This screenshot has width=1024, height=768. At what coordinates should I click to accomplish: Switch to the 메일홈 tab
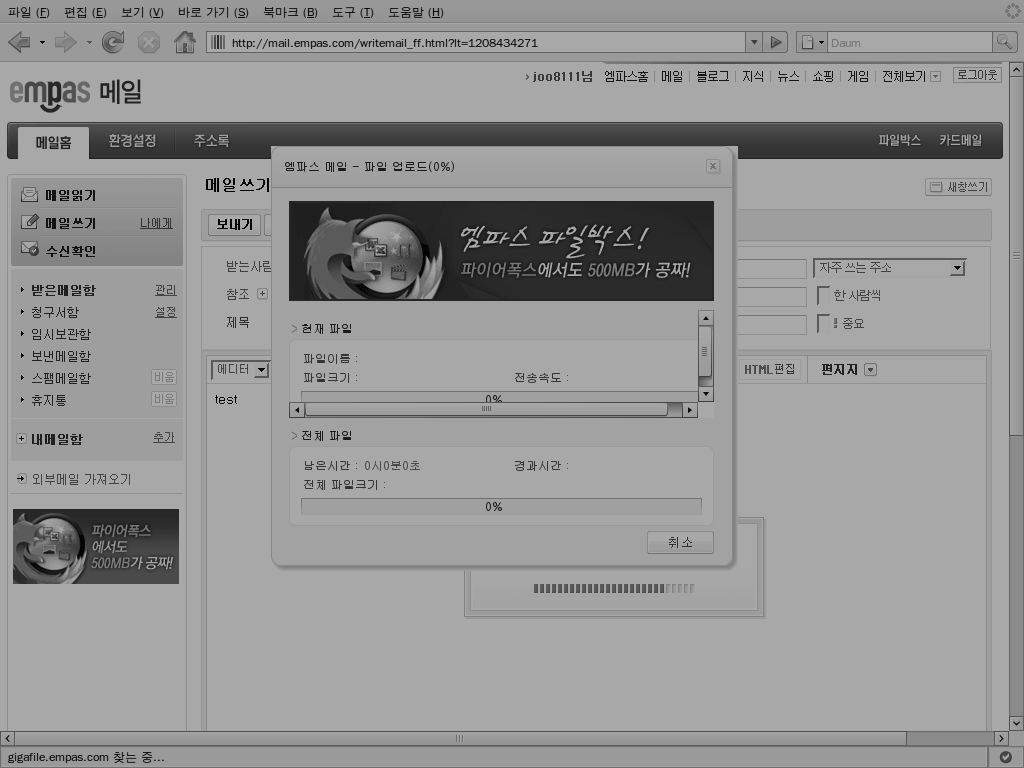click(x=53, y=142)
